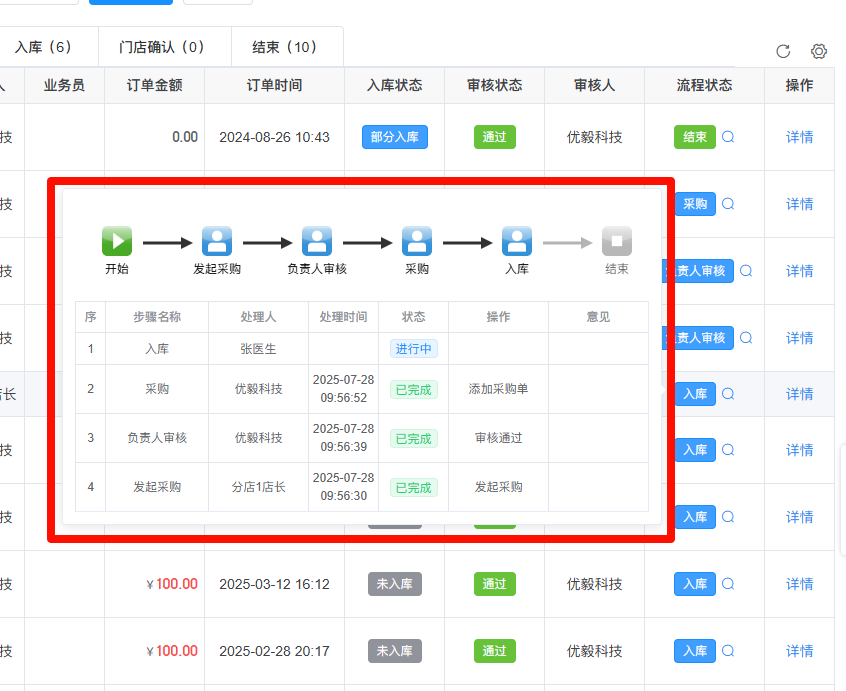Open 详情 for the 2024-08-26 10:43 order

click(799, 137)
